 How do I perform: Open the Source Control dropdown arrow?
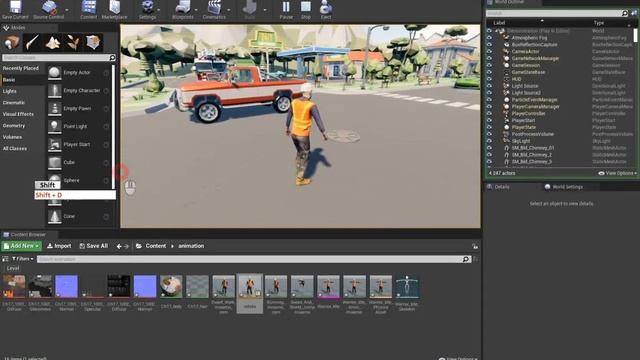[67, 10]
